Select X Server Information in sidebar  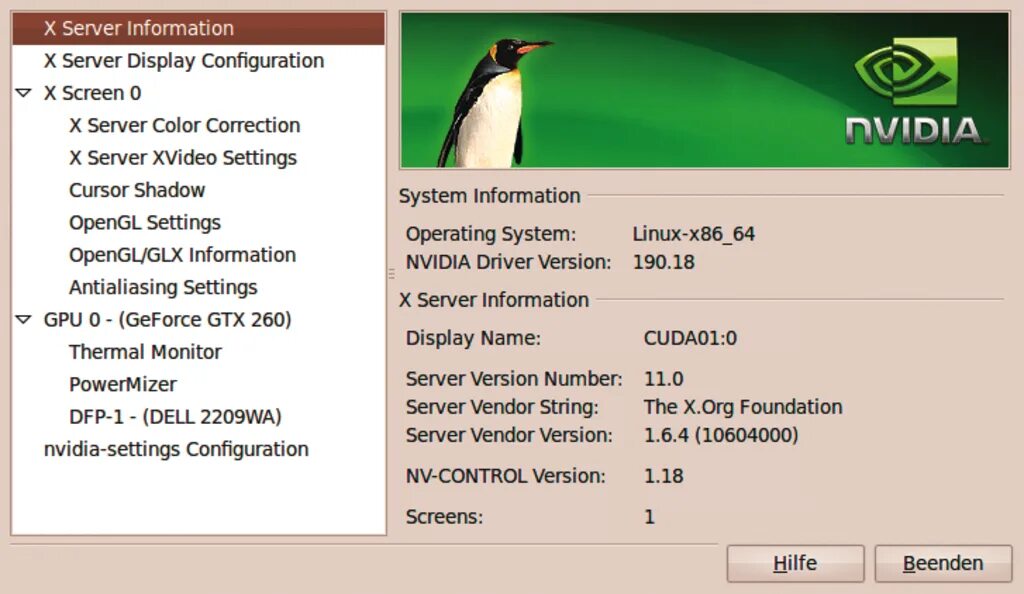point(199,28)
